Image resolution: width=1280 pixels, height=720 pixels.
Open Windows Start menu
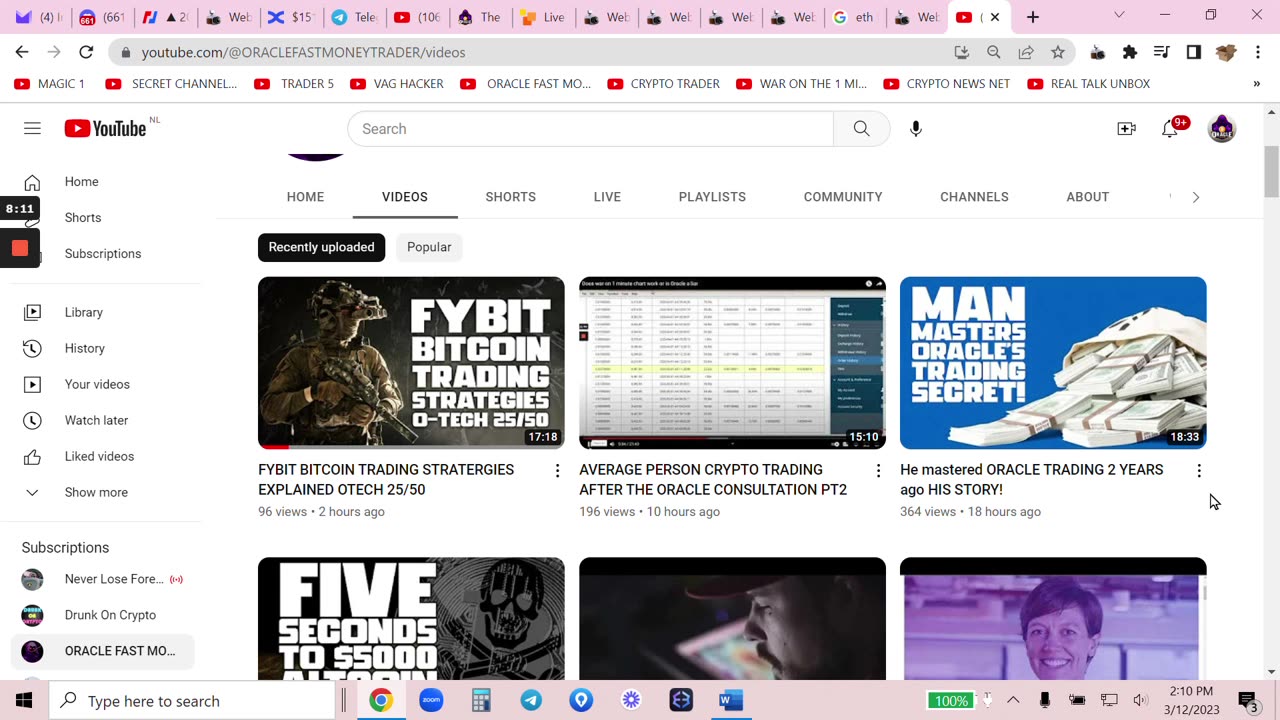point(23,700)
